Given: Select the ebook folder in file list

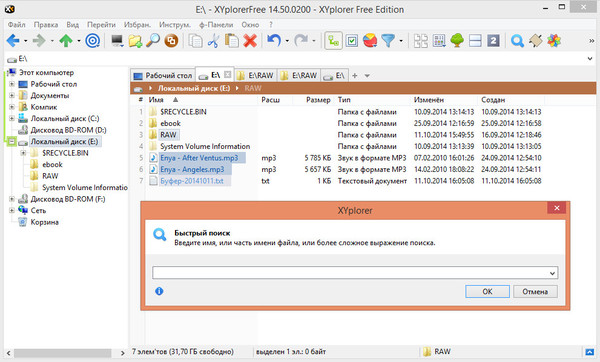Looking at the screenshot, I should pos(170,124).
